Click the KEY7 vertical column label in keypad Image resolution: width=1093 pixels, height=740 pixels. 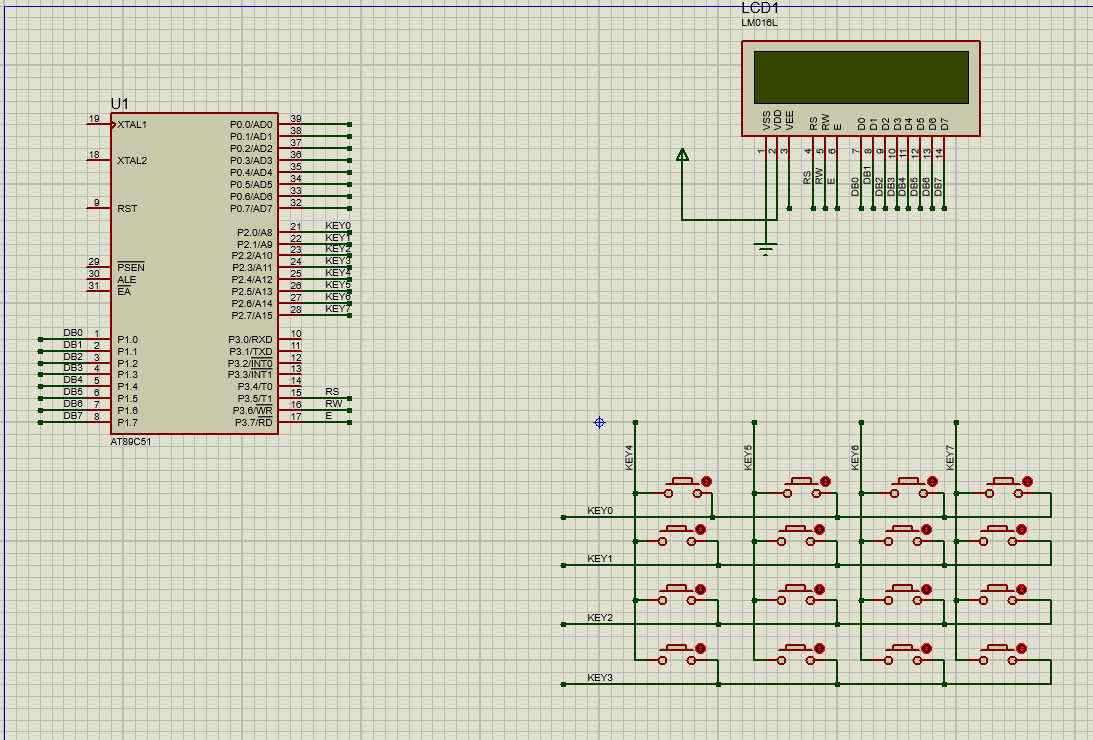click(949, 457)
